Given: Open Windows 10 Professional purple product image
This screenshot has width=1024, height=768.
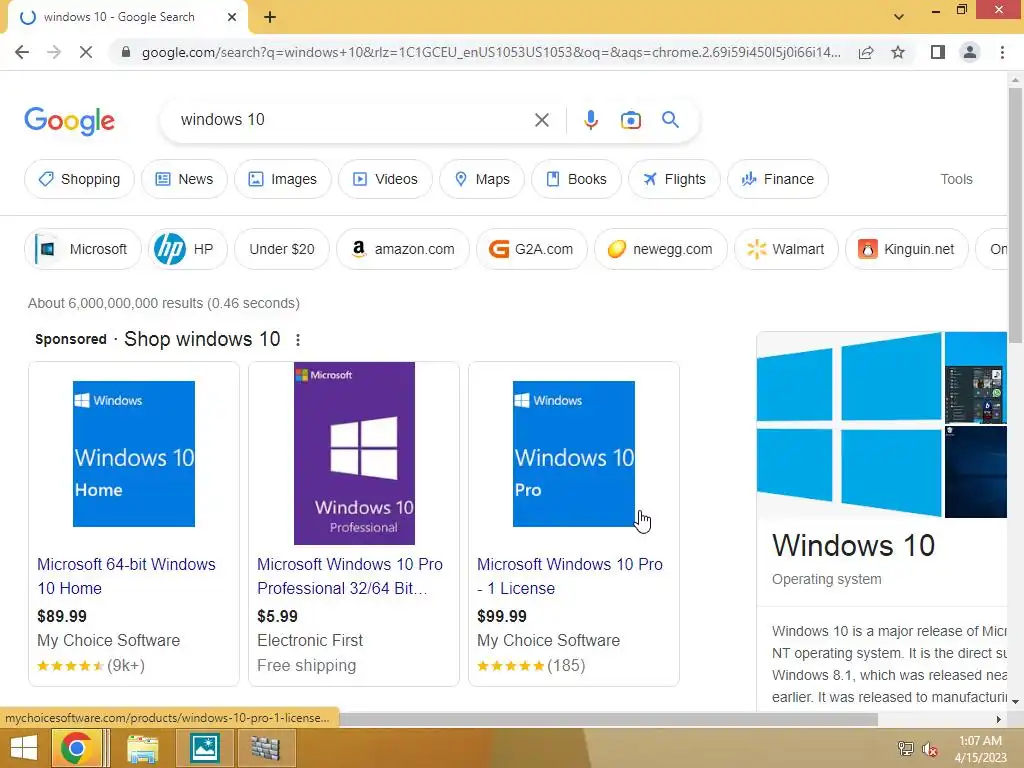Looking at the screenshot, I should (354, 453).
